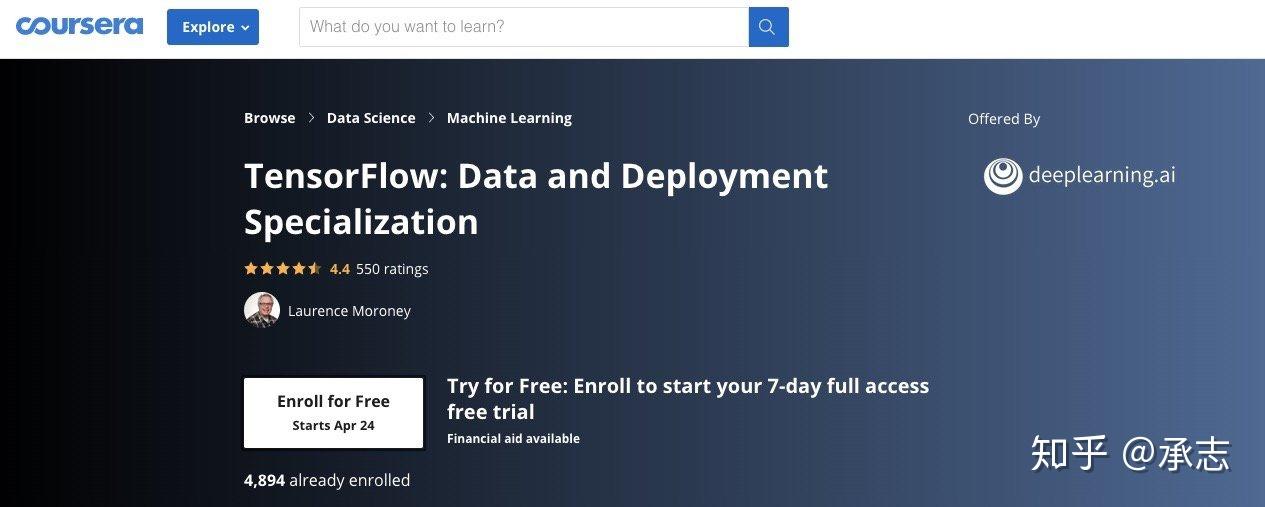Click the 4.4 rating score

point(340,268)
